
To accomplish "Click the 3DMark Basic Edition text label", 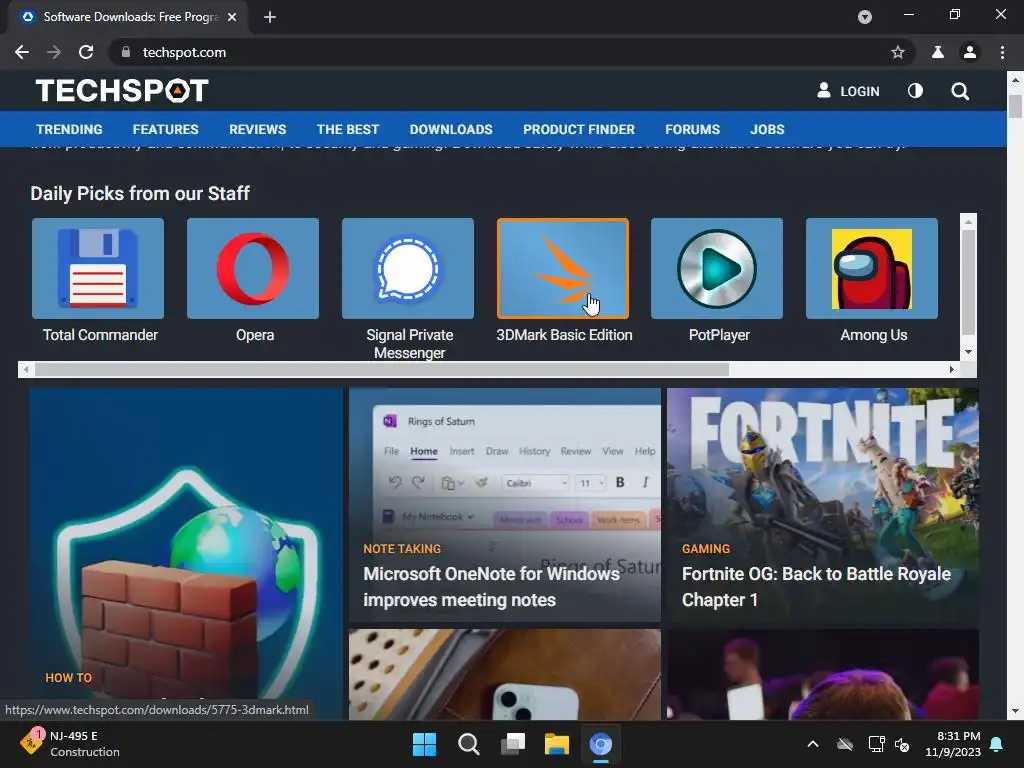I will (x=564, y=335).
